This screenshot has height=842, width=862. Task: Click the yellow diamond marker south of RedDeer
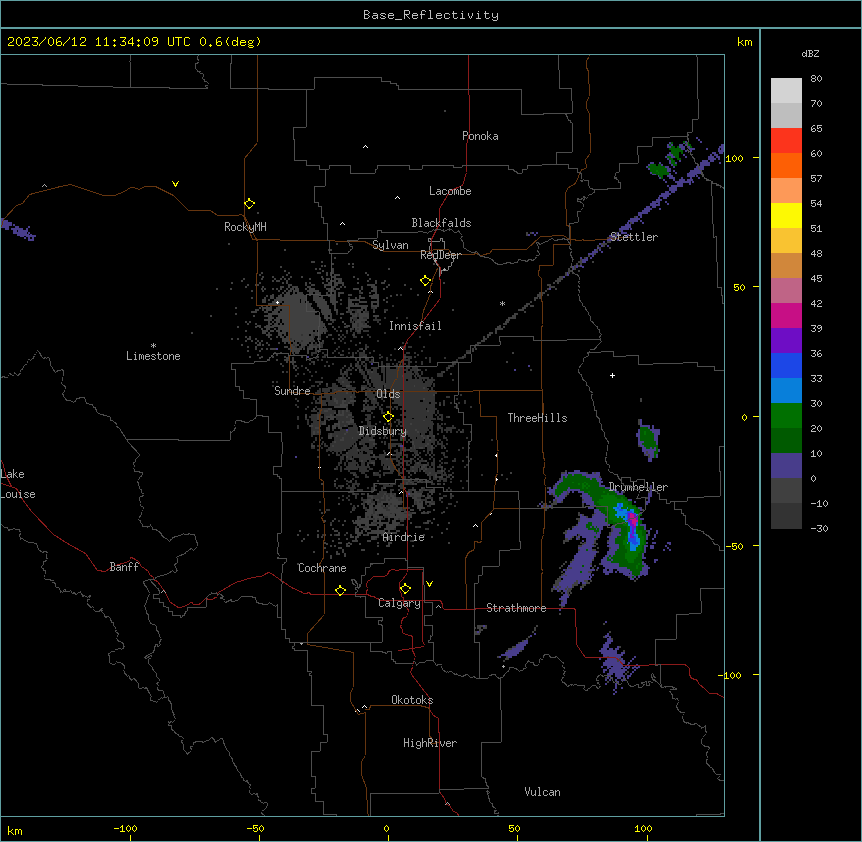(425, 281)
